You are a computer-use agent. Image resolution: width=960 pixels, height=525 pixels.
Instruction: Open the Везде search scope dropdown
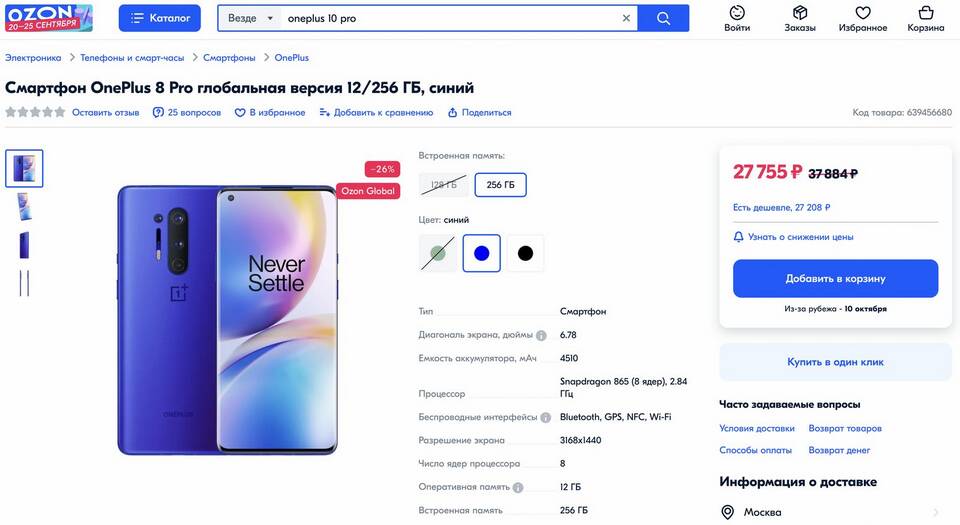pos(250,18)
